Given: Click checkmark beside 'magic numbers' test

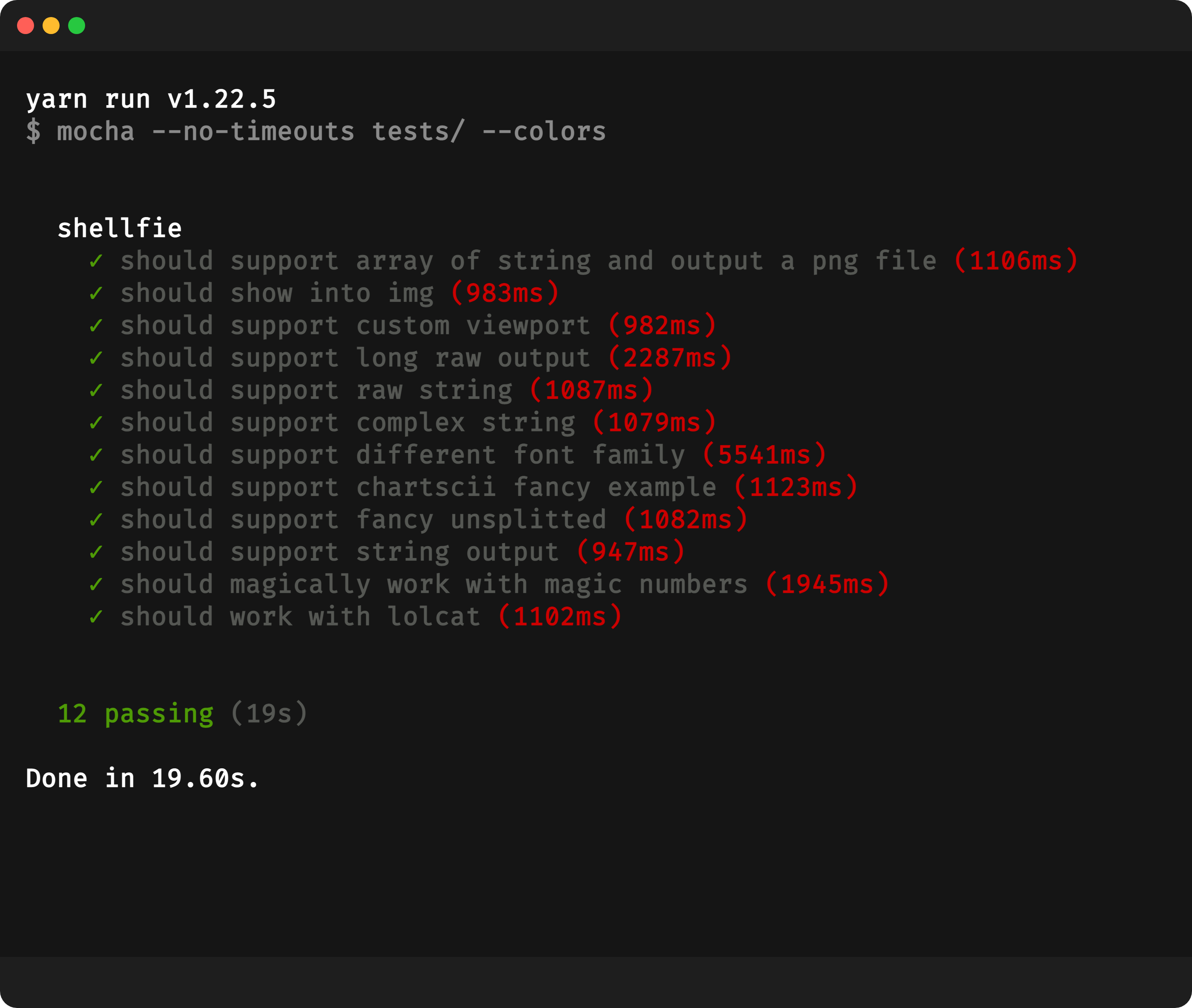Looking at the screenshot, I should click(96, 584).
